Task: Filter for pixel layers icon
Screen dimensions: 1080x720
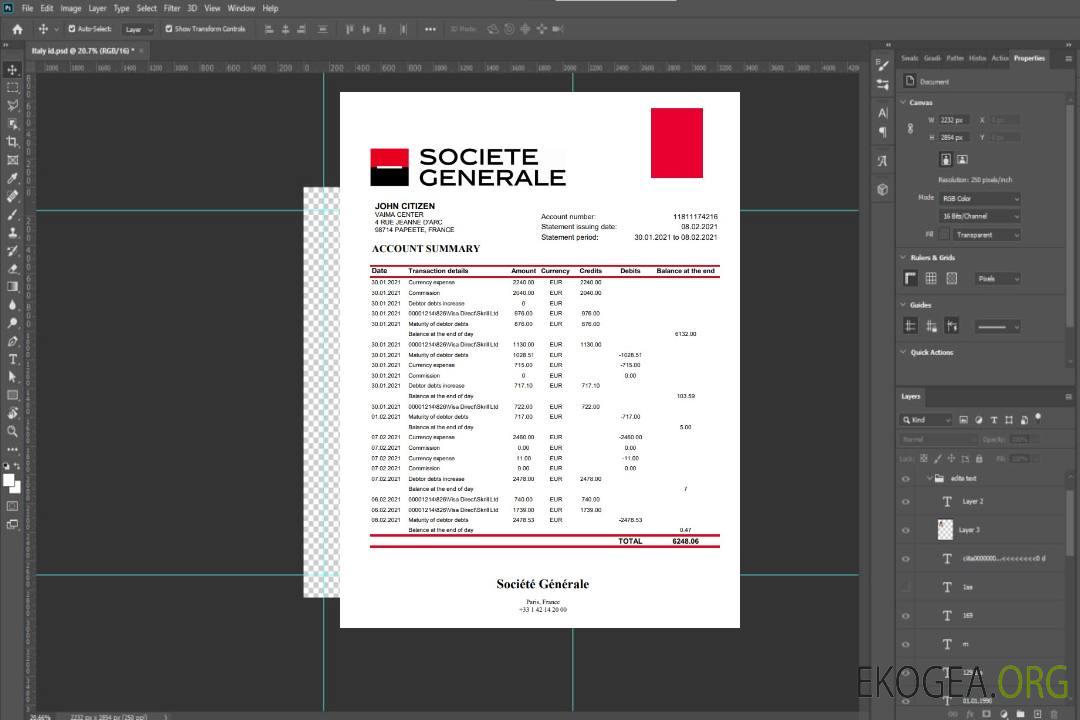Action: (964, 420)
